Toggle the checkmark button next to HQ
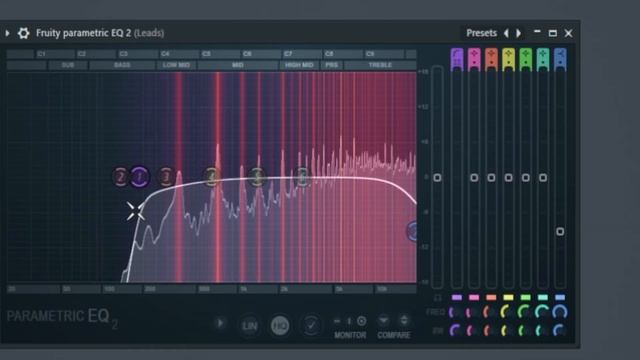Image resolution: width=640 pixels, height=360 pixels. point(311,326)
